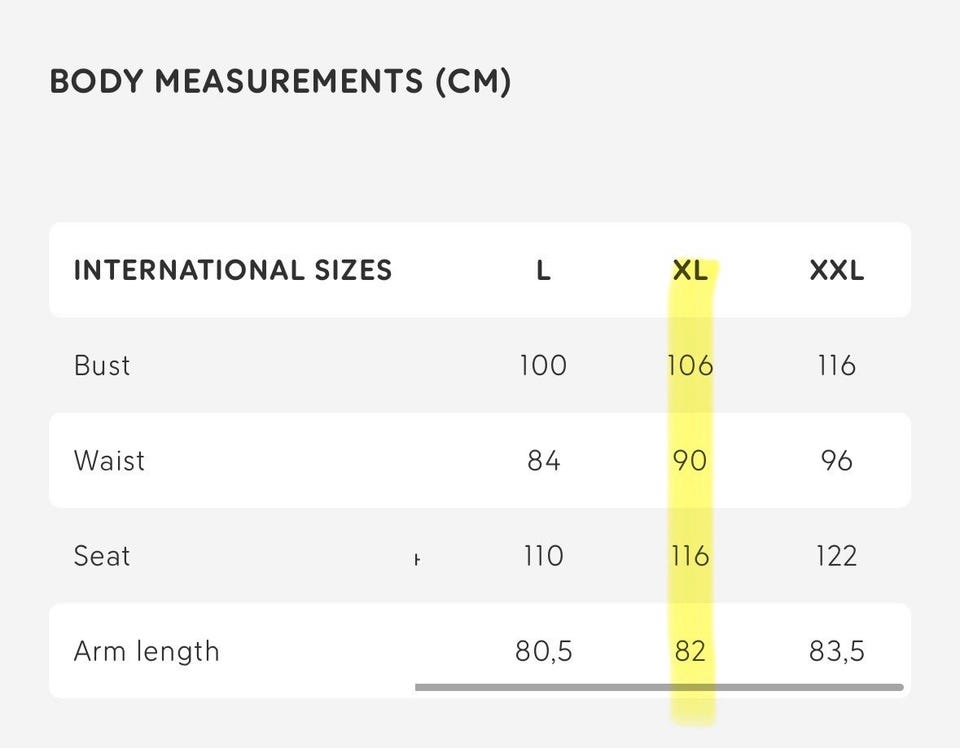Screen dimensions: 960x748
Task: Click the horizontal scrollbar under the table
Action: pyautogui.click(x=658, y=687)
